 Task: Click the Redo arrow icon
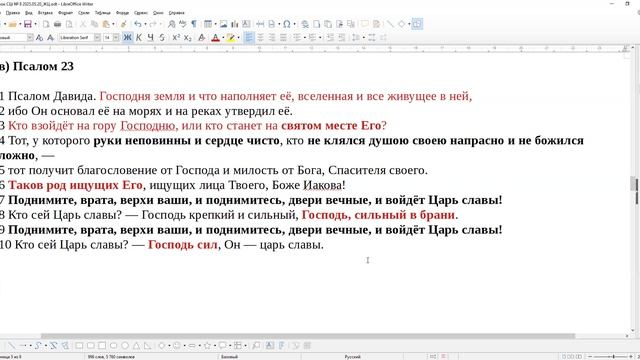coord(153,24)
